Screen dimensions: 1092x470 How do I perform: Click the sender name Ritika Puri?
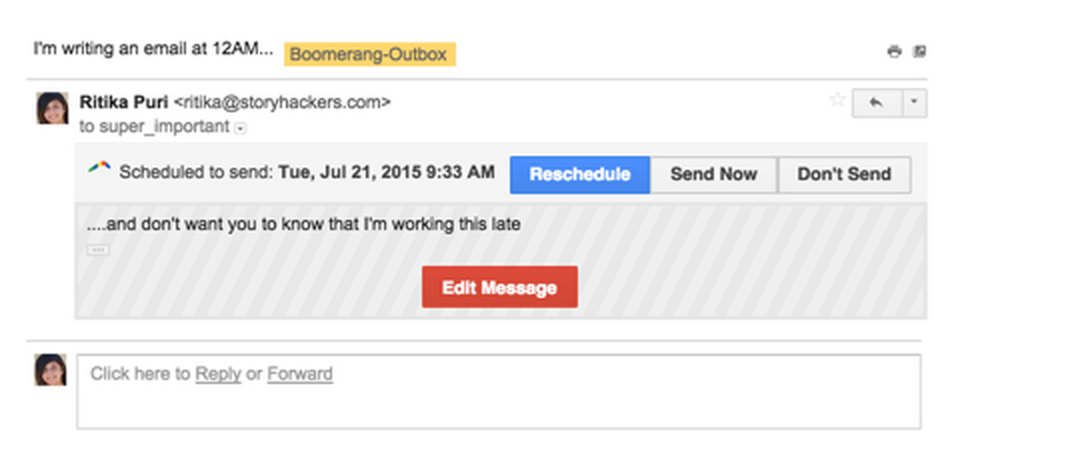click(124, 102)
